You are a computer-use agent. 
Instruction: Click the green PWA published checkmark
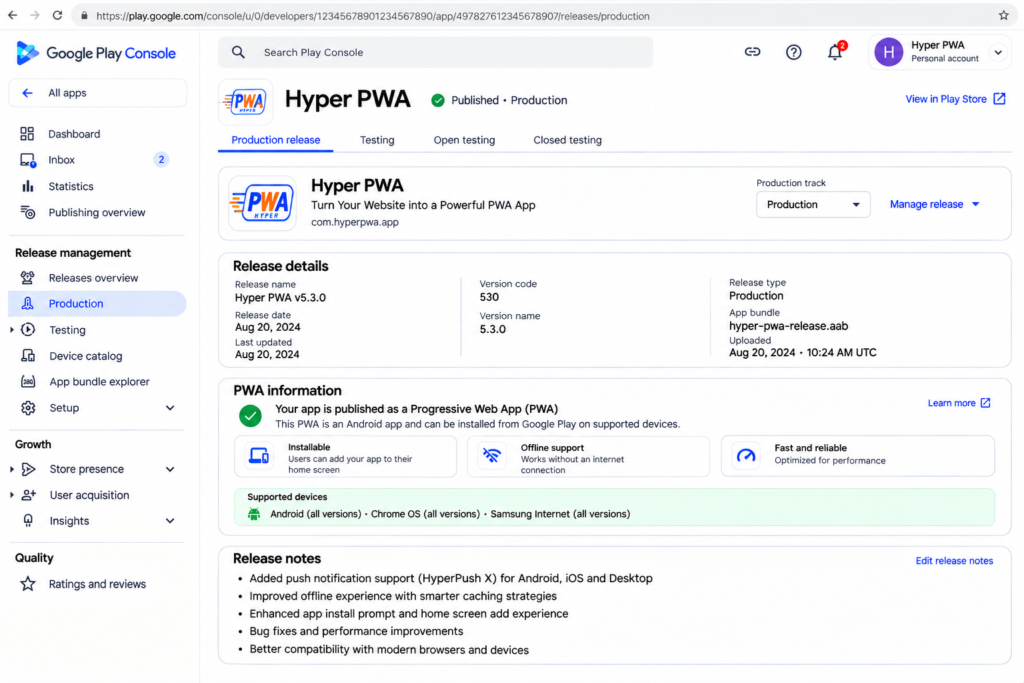250,415
